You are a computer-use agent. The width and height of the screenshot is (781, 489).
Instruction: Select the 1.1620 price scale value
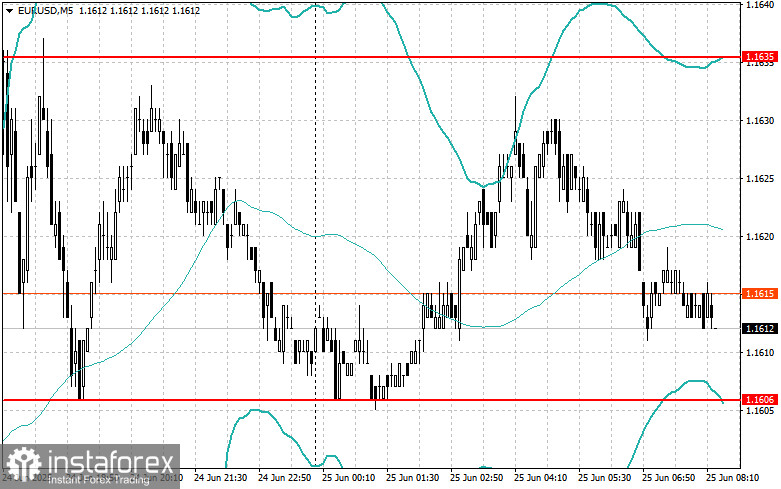coord(760,237)
